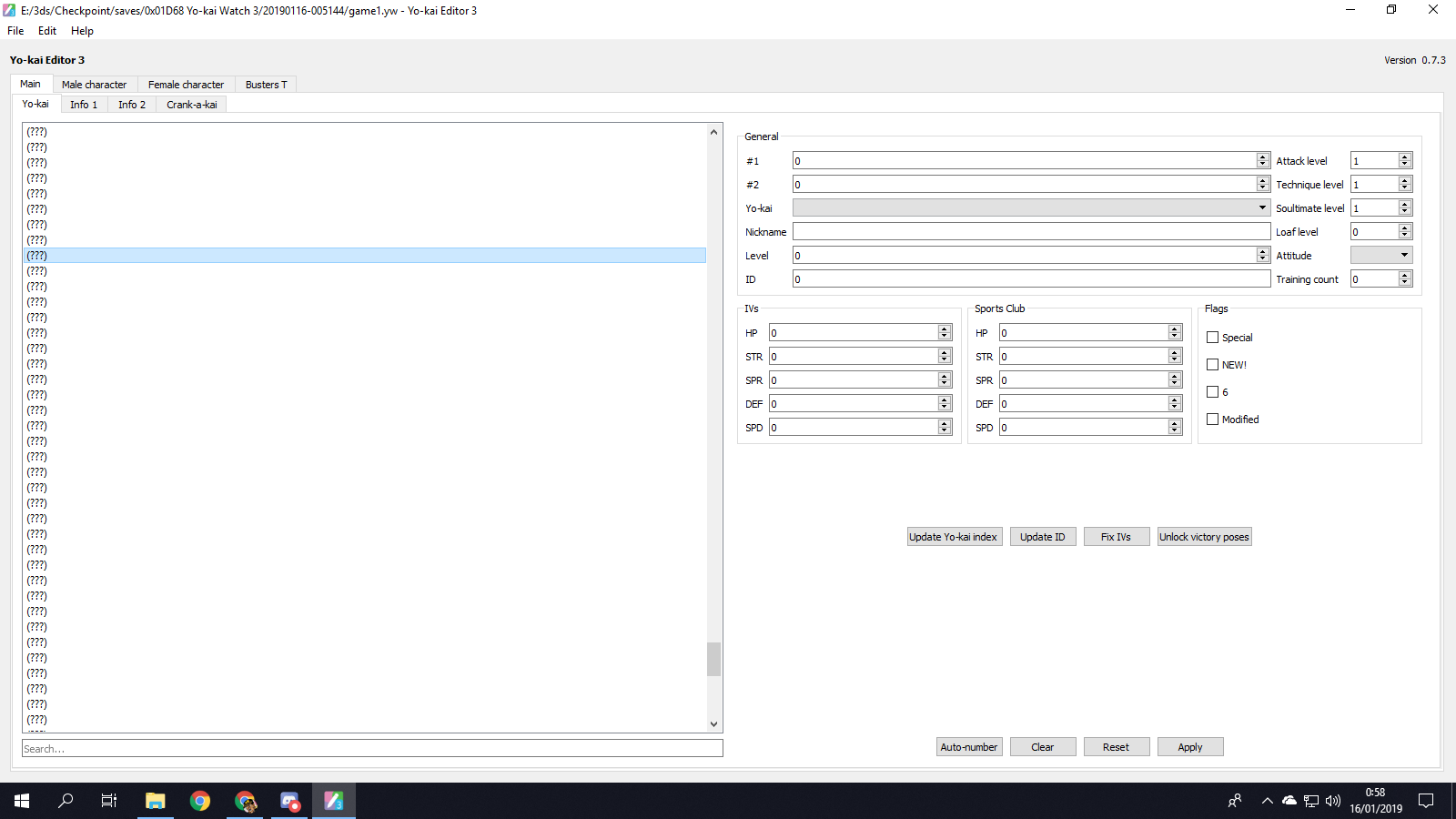Open People icon in taskbar
Image resolution: width=1456 pixels, height=819 pixels.
pyautogui.click(x=1235, y=801)
